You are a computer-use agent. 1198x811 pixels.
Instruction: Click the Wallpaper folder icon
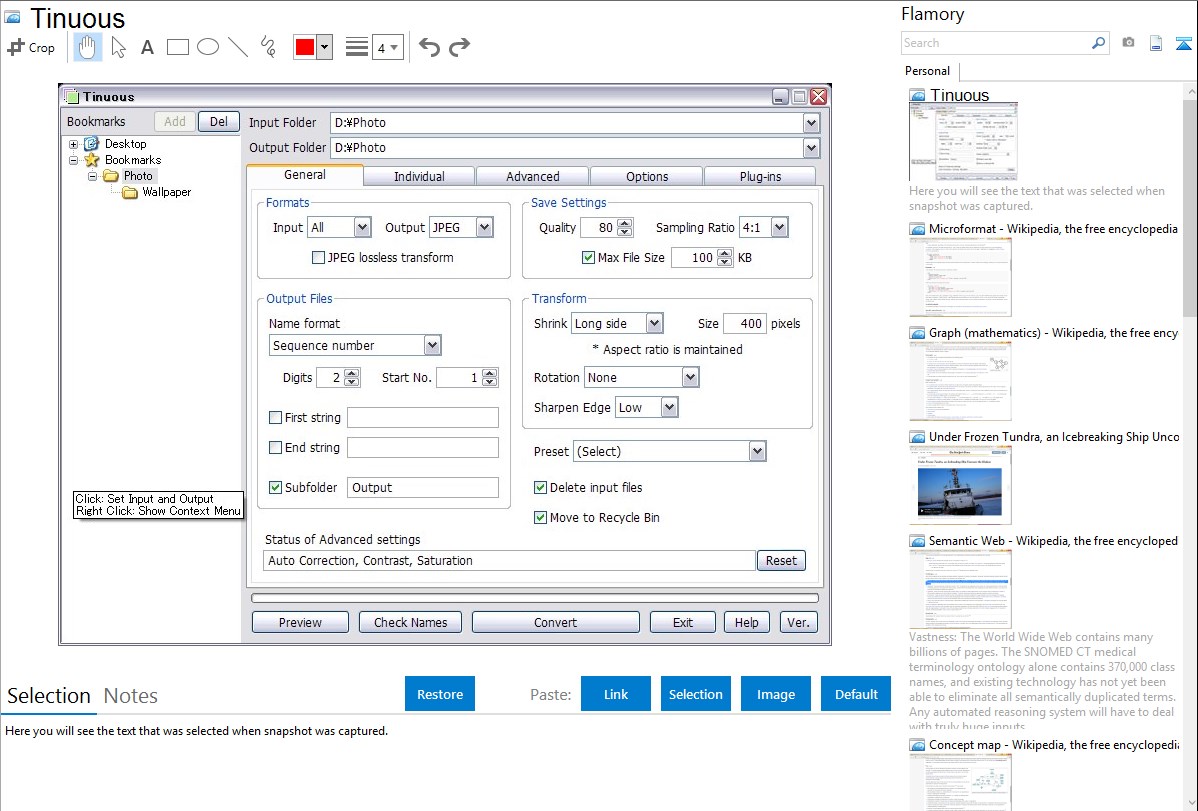(130, 192)
